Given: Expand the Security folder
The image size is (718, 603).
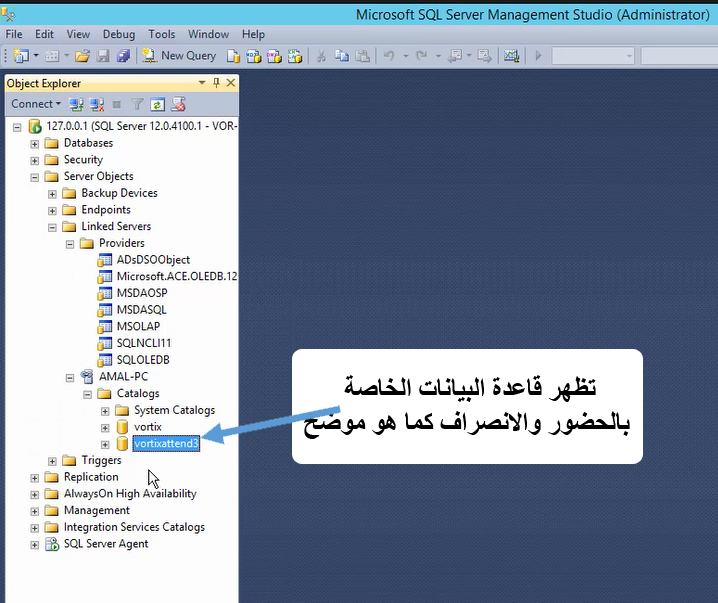Looking at the screenshot, I should tap(34, 161).
